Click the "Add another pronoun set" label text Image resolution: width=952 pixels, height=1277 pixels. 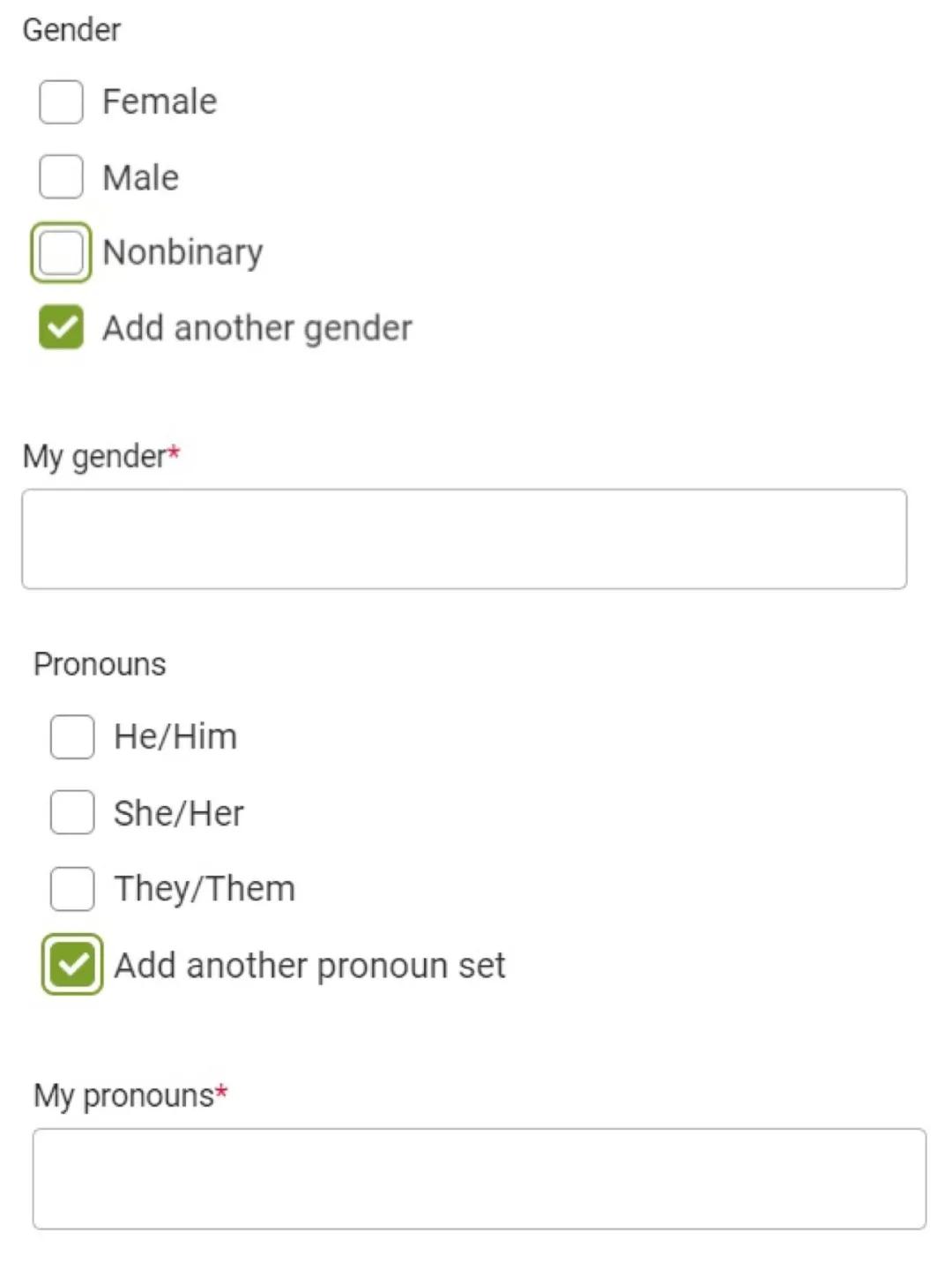click(309, 966)
